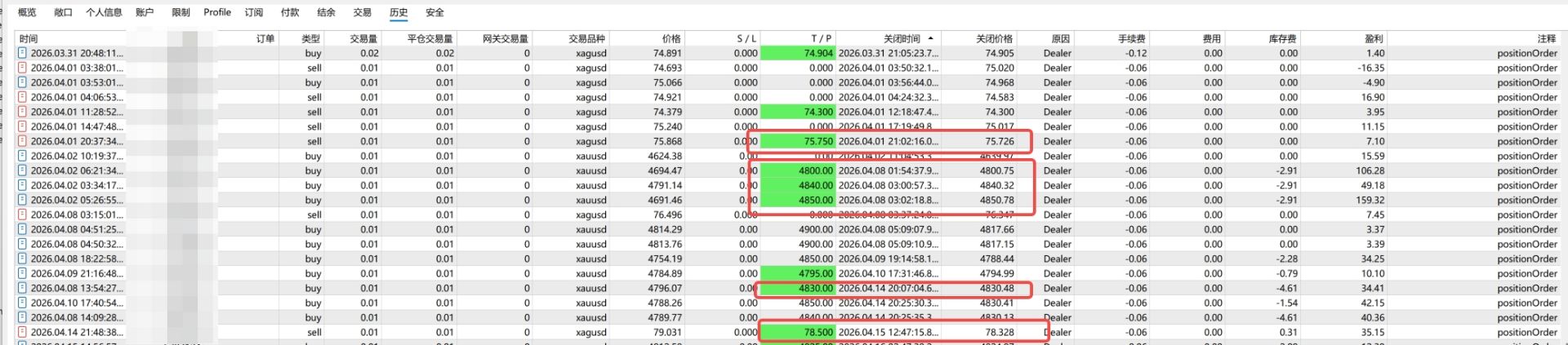Toggle sort arrow on 关闭时间 column
The height and width of the screenshot is (345, 1568).
pos(930,38)
